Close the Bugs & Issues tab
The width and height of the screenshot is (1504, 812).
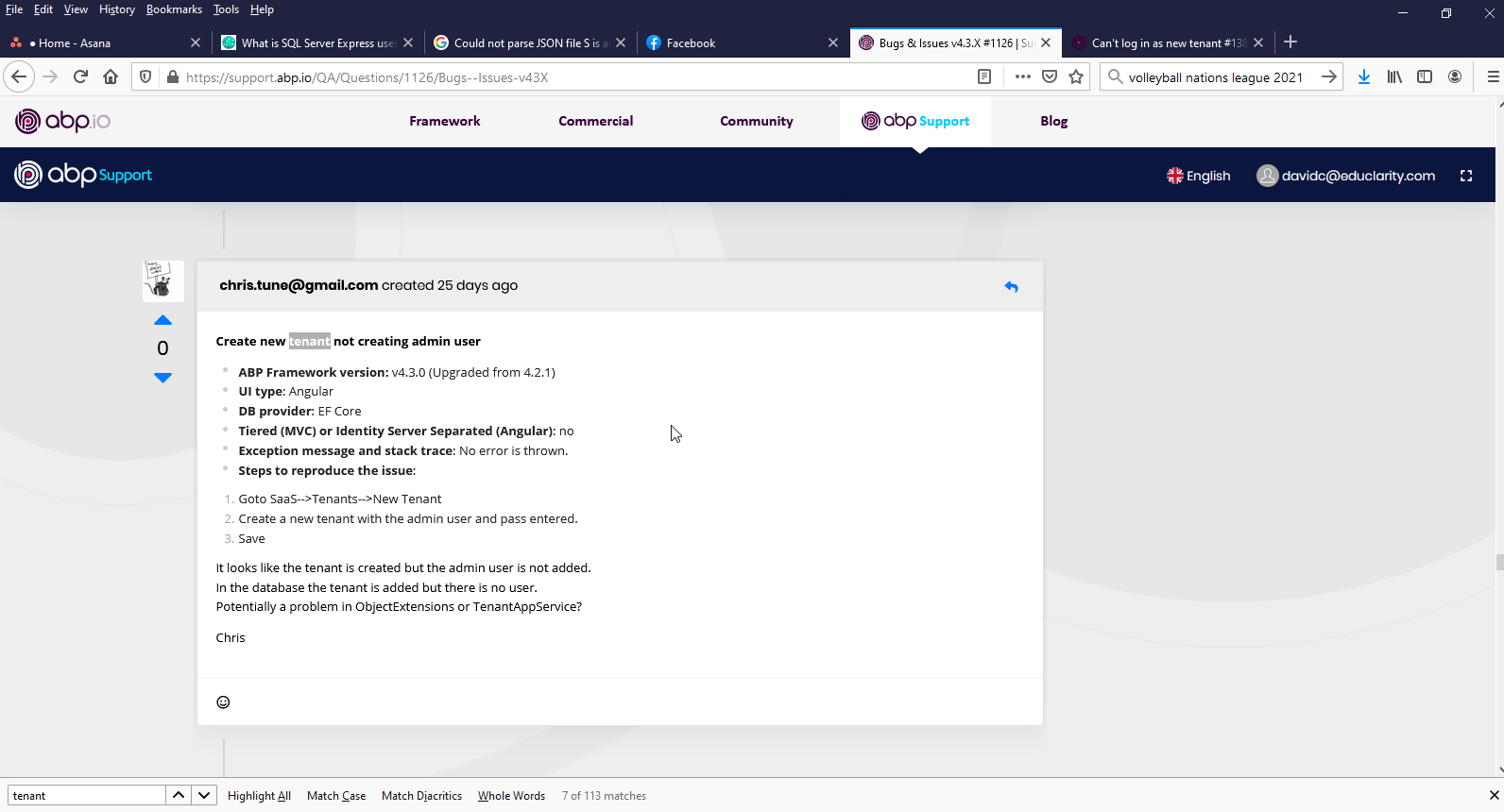(1045, 42)
